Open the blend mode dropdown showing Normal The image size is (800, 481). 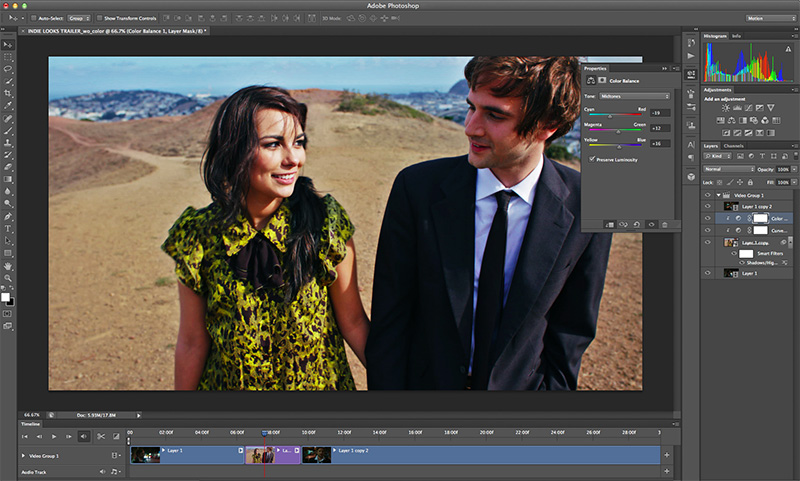728,169
